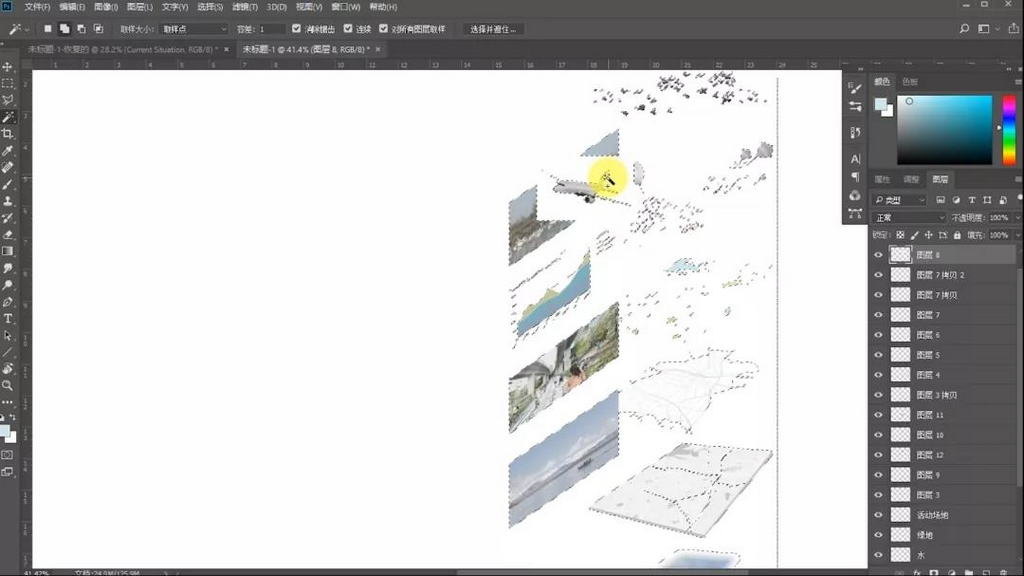Viewport: 1024px width, 576px height.
Task: Expand the layer filter 类型 dropdown
Action: (900, 200)
